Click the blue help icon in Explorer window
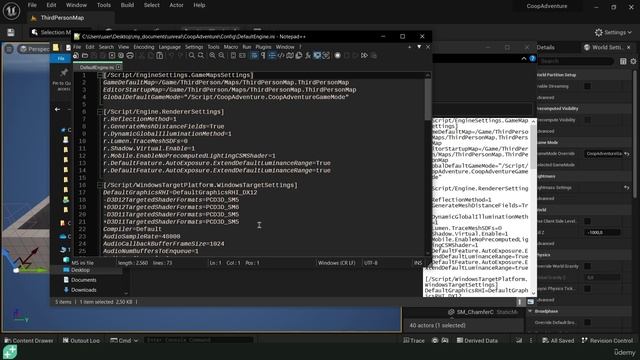Viewport: 640px width, 360px height. point(532,59)
